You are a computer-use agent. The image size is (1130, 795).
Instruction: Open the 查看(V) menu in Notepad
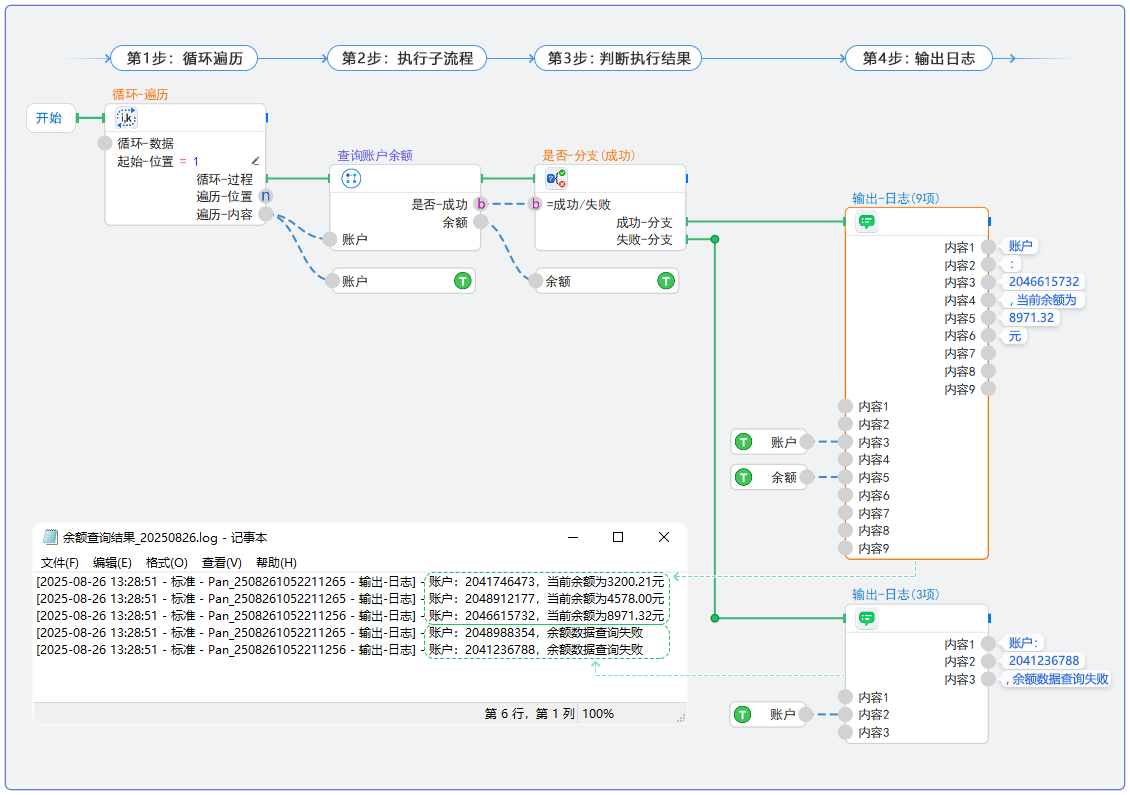[221, 563]
